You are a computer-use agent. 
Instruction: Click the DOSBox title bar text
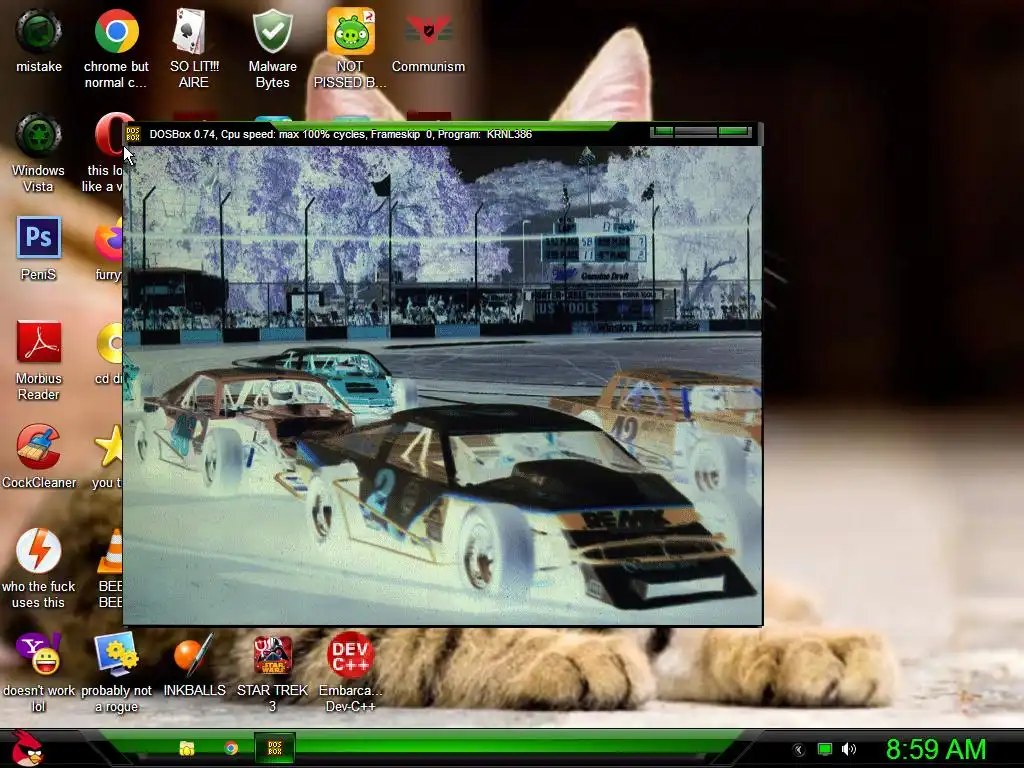(x=340, y=134)
